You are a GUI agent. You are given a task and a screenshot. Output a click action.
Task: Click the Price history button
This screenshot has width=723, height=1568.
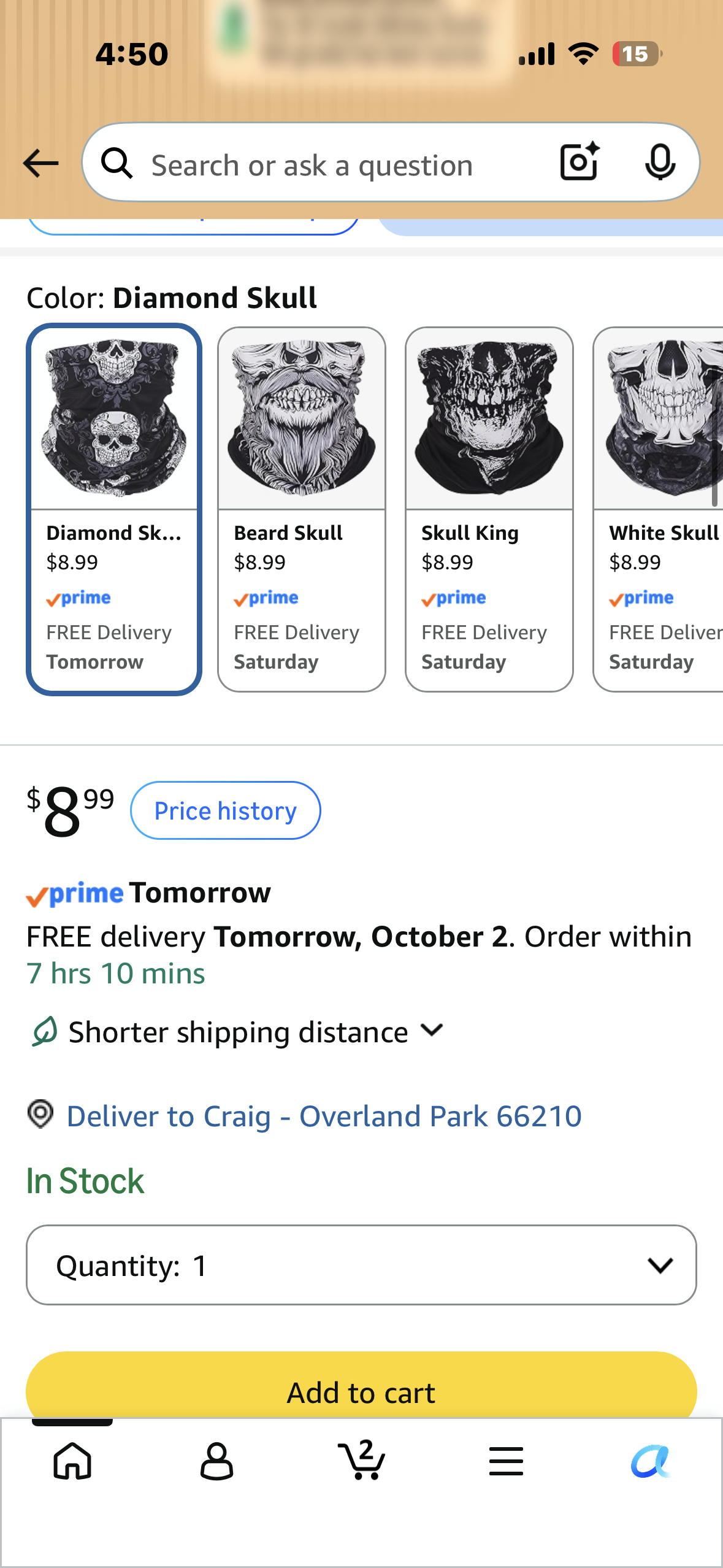pyautogui.click(x=226, y=810)
